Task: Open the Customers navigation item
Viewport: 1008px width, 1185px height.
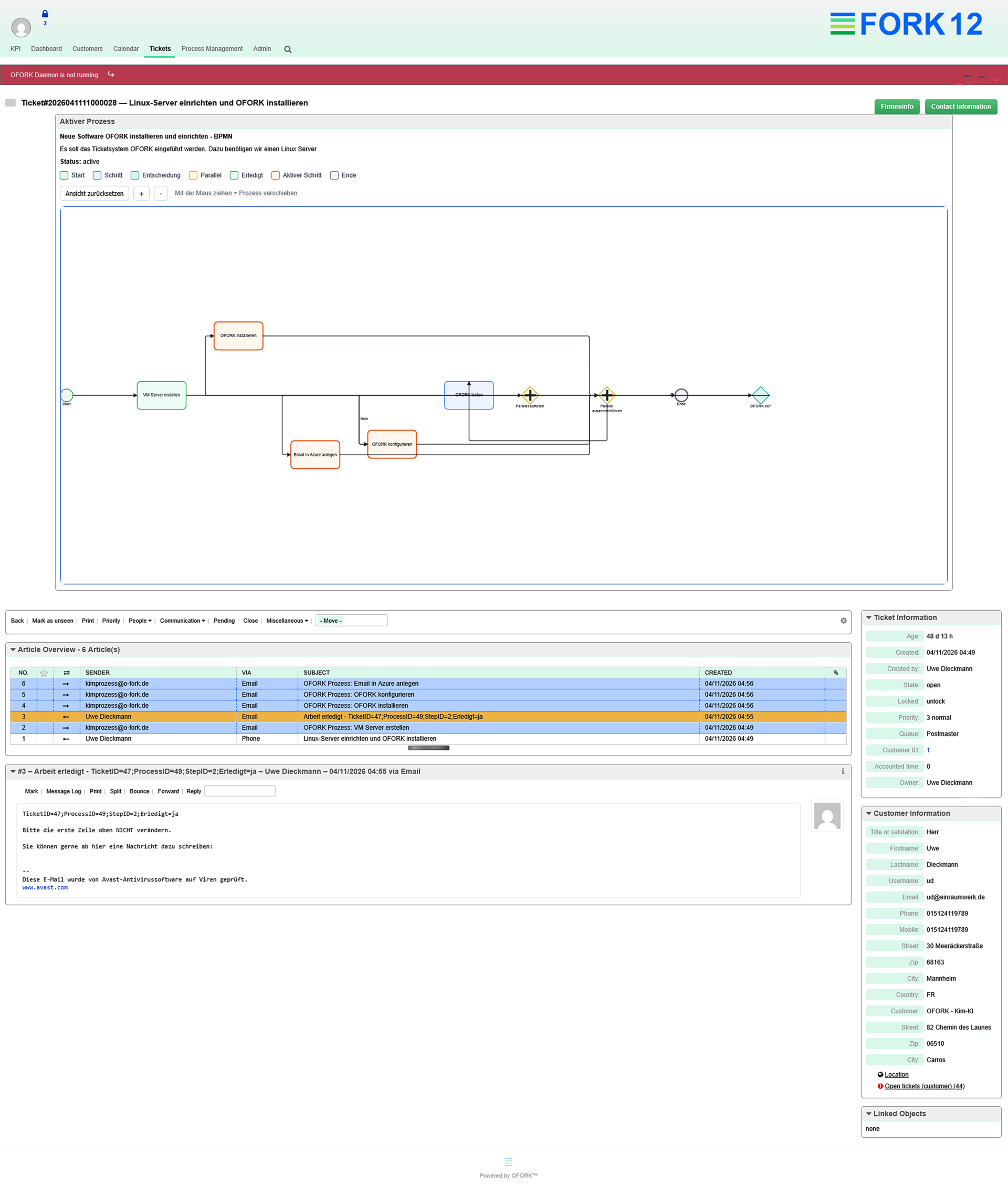Action: pyautogui.click(x=88, y=49)
